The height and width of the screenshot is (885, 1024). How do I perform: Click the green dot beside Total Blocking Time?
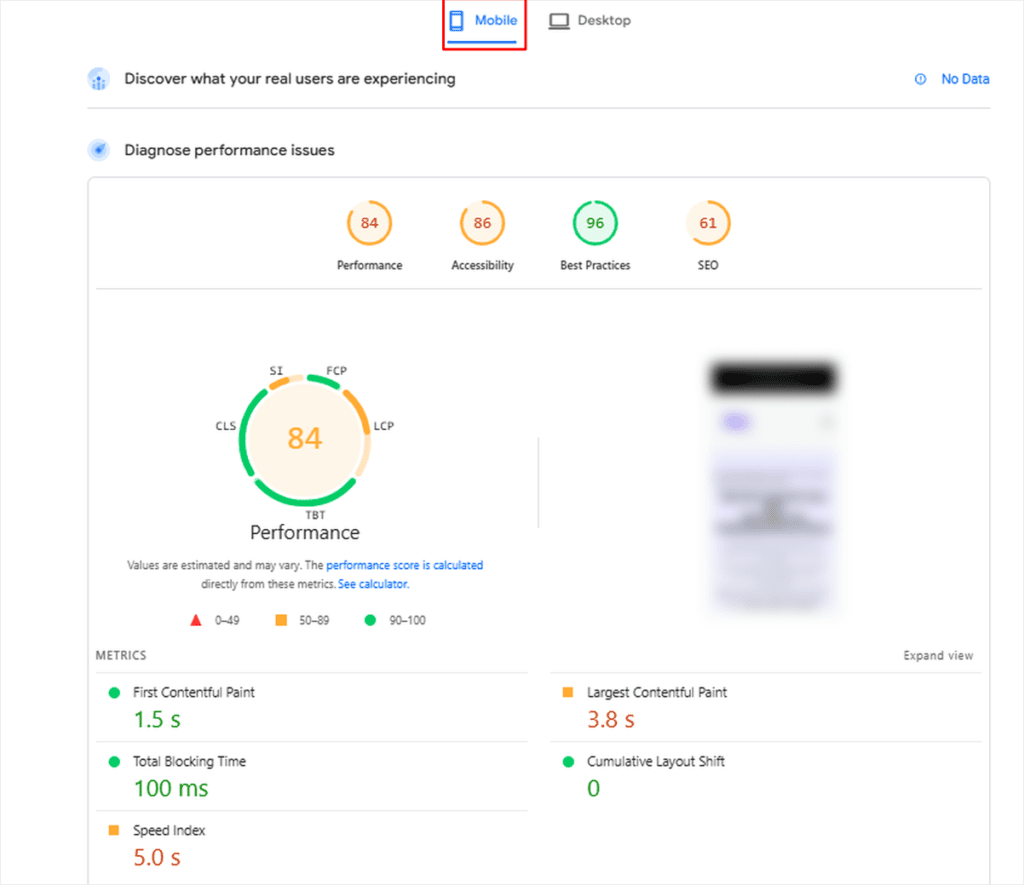pos(114,762)
